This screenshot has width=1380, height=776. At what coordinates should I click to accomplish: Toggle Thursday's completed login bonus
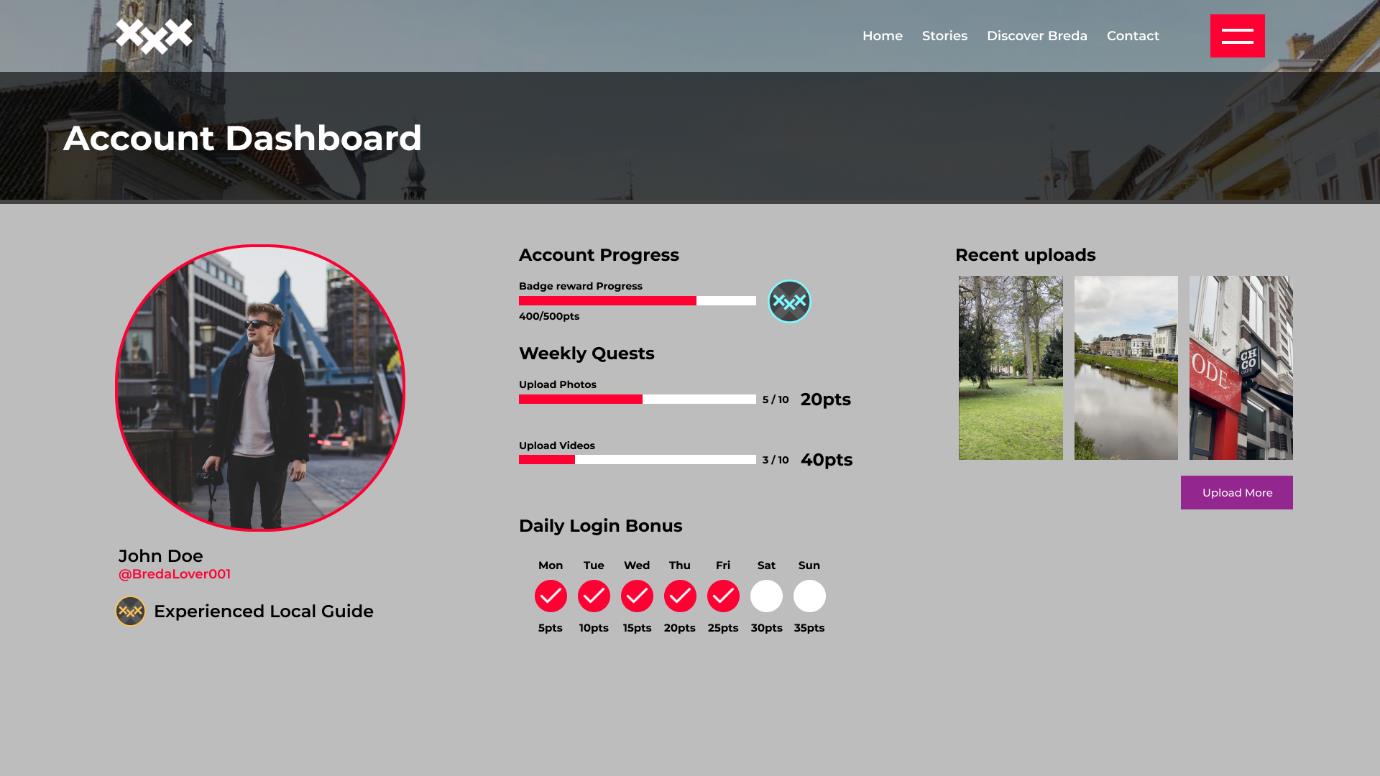click(680, 596)
